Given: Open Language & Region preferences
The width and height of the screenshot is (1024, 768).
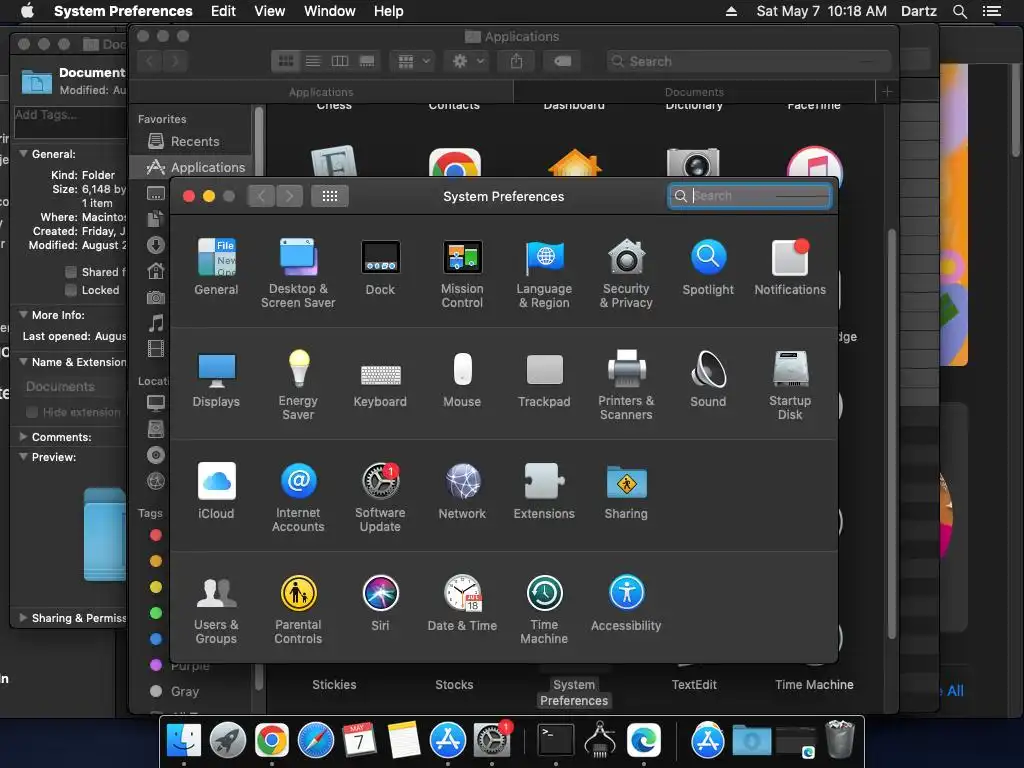Looking at the screenshot, I should point(544,274).
